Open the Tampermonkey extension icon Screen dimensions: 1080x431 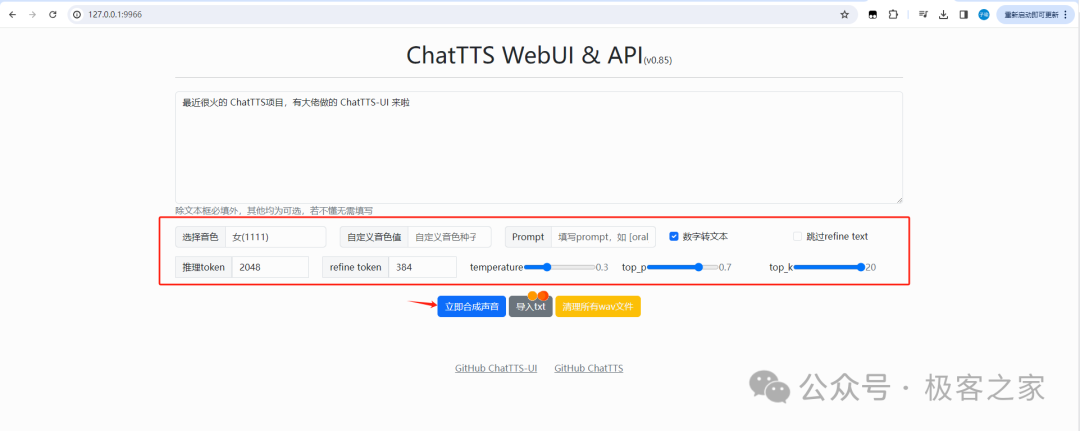(x=873, y=14)
